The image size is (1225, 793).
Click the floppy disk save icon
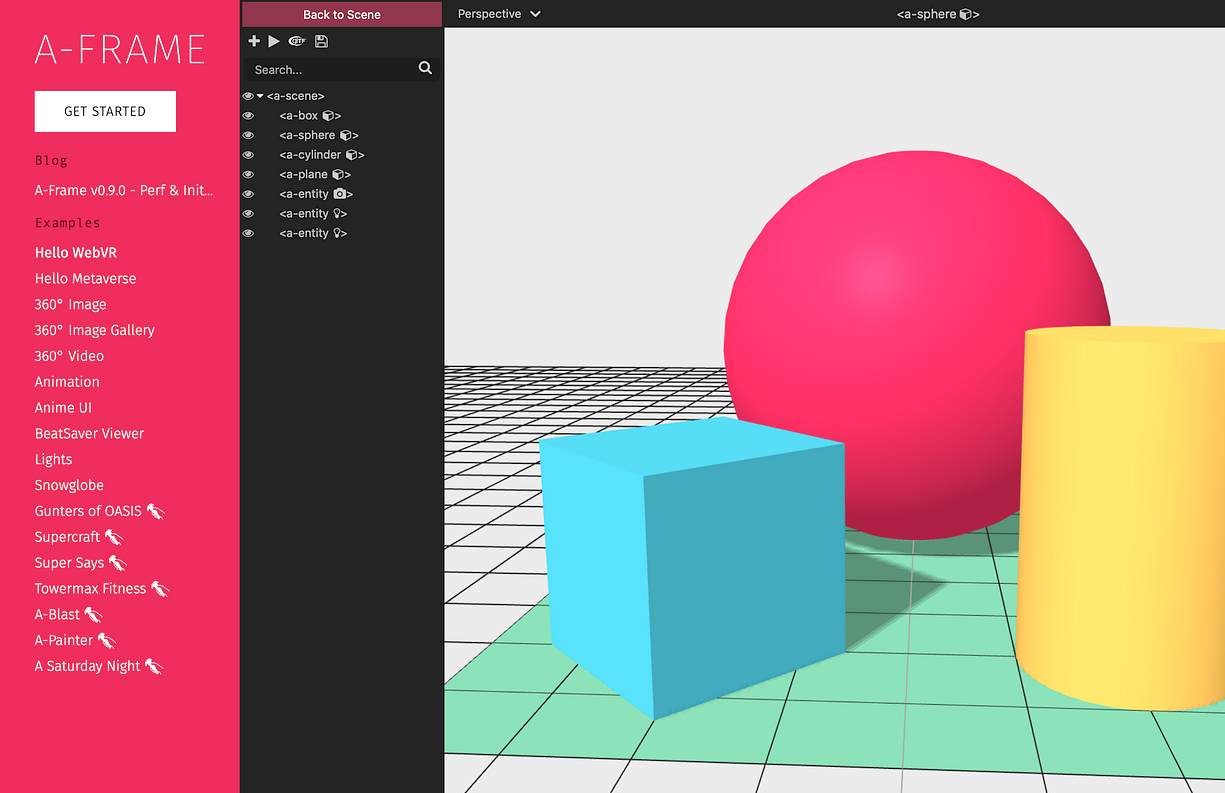[x=321, y=41]
